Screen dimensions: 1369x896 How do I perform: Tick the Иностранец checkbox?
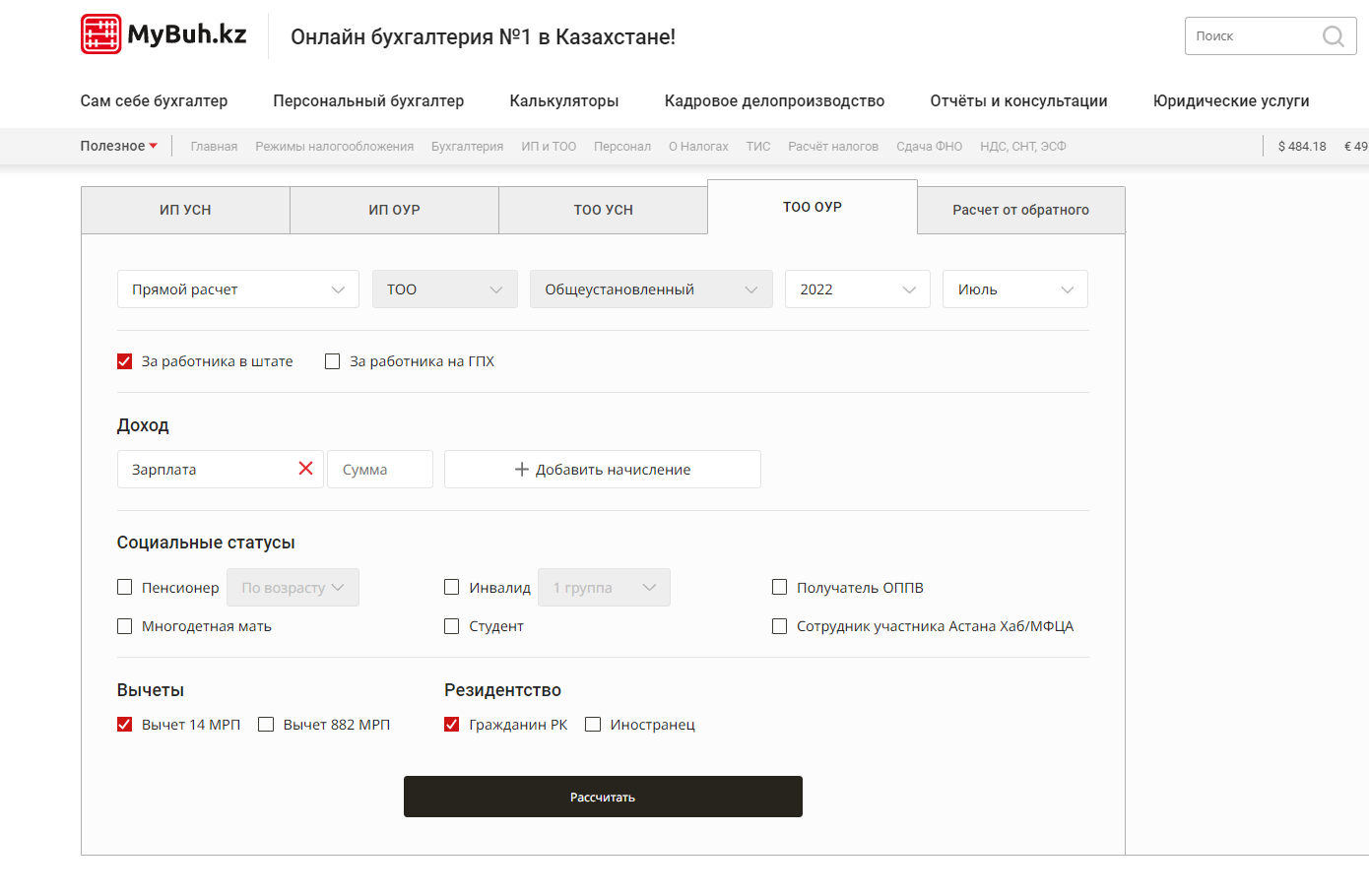pos(593,725)
